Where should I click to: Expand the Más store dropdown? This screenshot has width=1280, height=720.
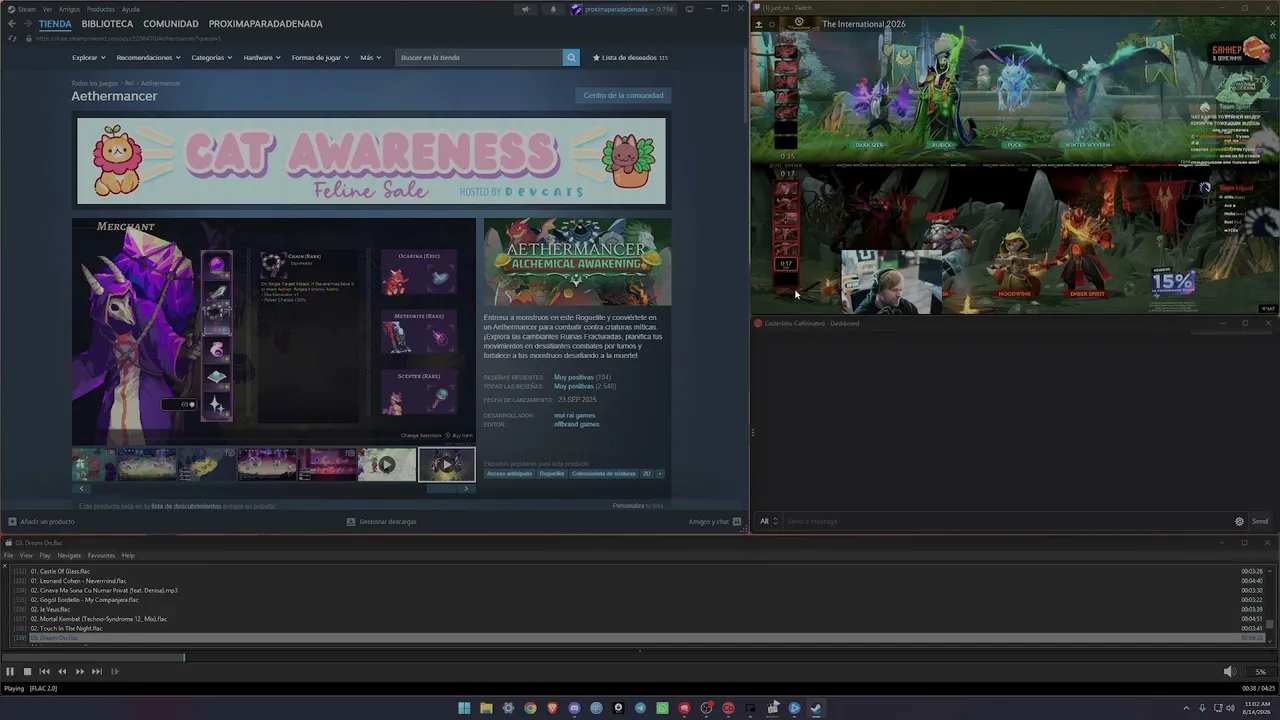[370, 57]
